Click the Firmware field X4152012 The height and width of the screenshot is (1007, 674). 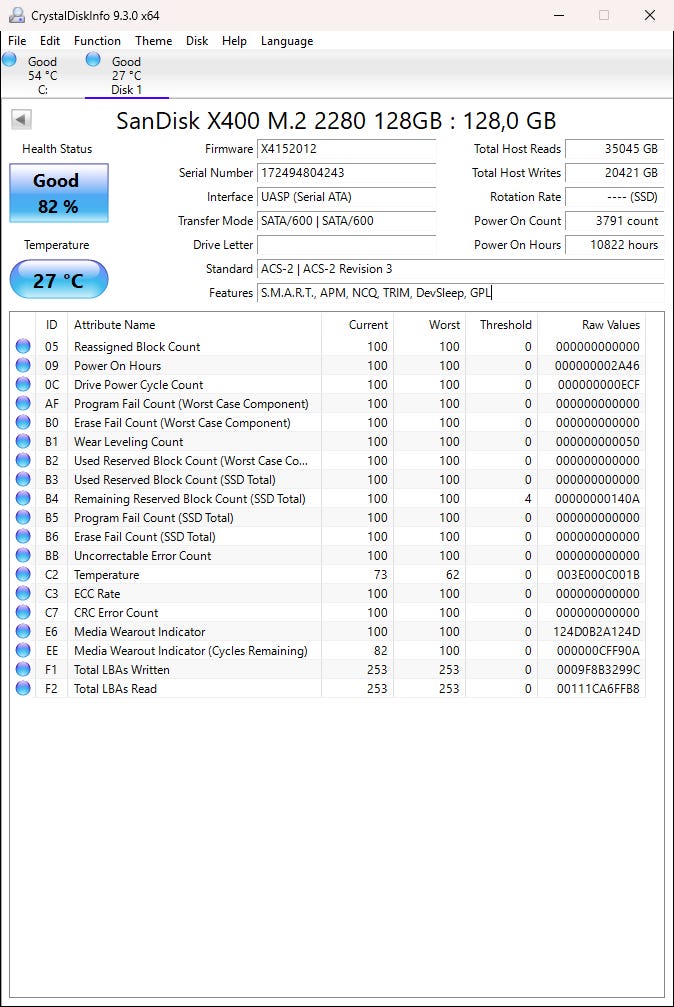click(x=346, y=149)
